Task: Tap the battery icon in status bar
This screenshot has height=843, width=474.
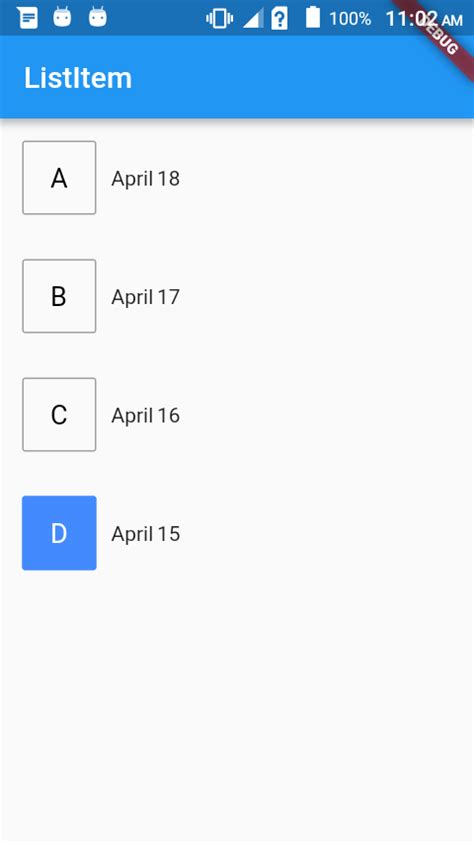Action: coord(313,17)
